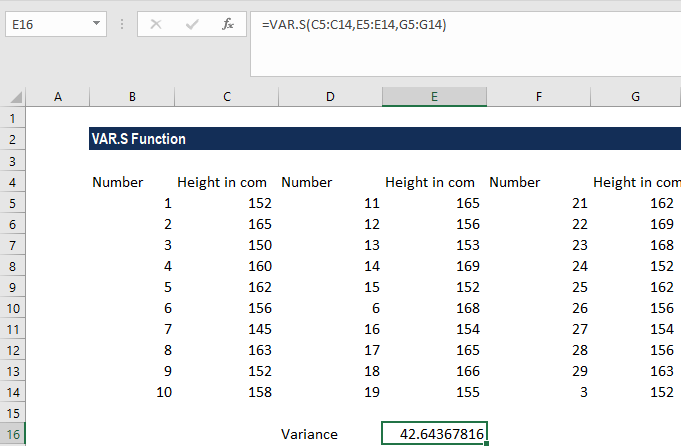Click cell F13 with number 29
This screenshot has width=681, height=446.
[539, 371]
